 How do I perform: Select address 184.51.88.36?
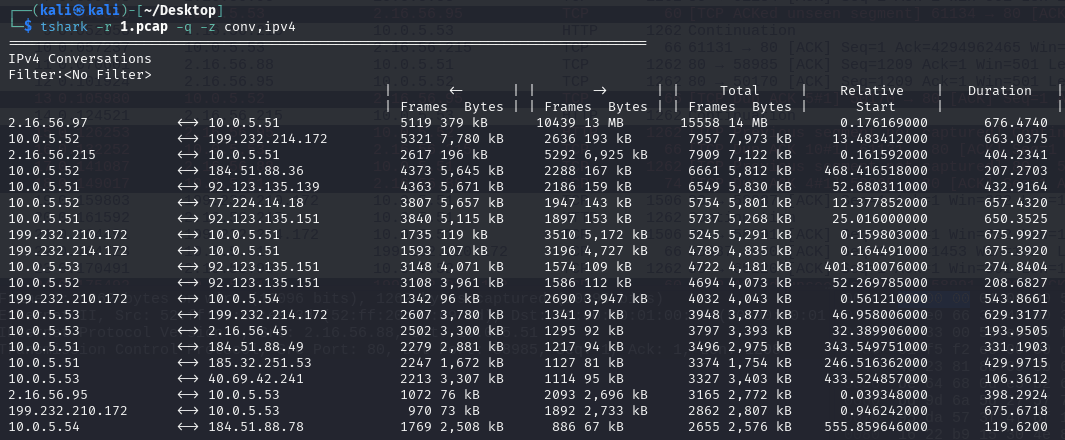click(255, 170)
